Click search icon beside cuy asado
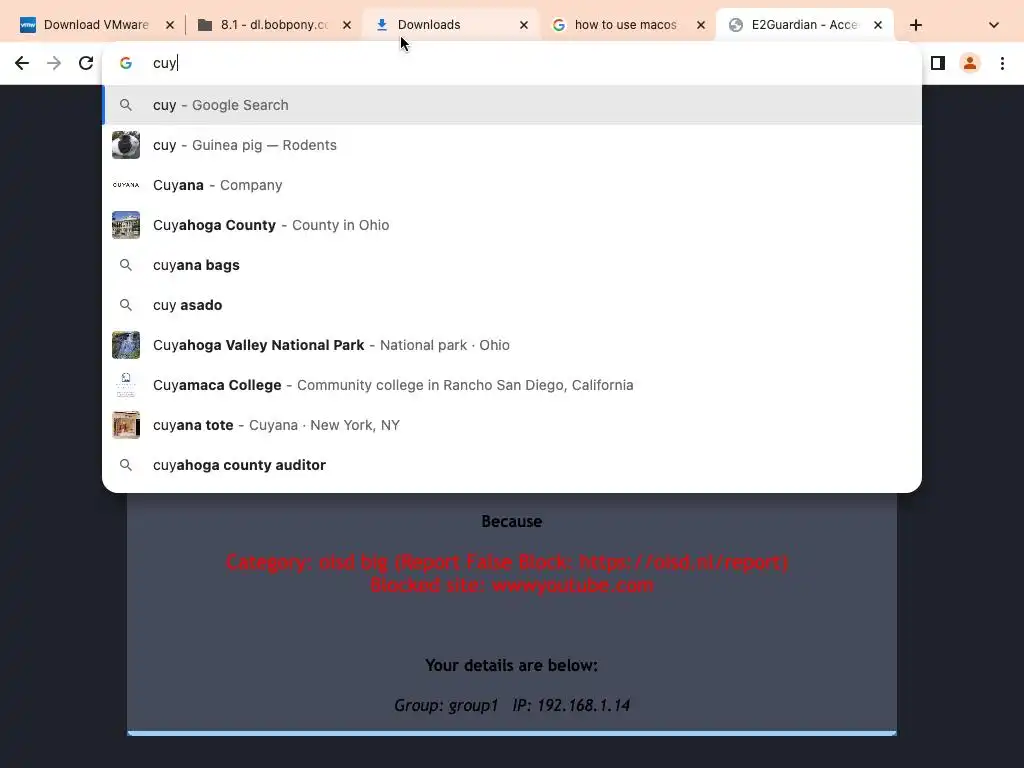This screenshot has height=768, width=1024. pos(126,305)
